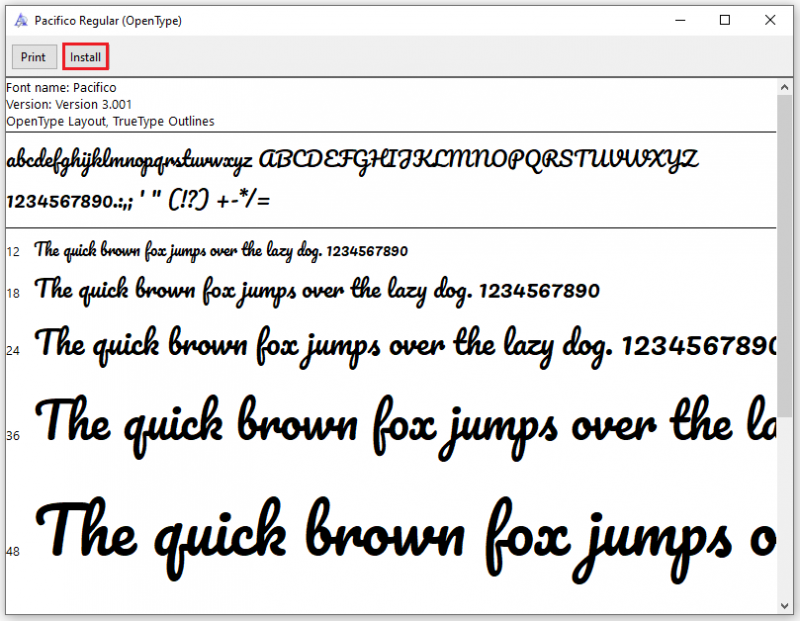Click the 'OpenType Layout, TrueType Outlines' line
Viewport: 800px width, 621px height.
pos(110,121)
